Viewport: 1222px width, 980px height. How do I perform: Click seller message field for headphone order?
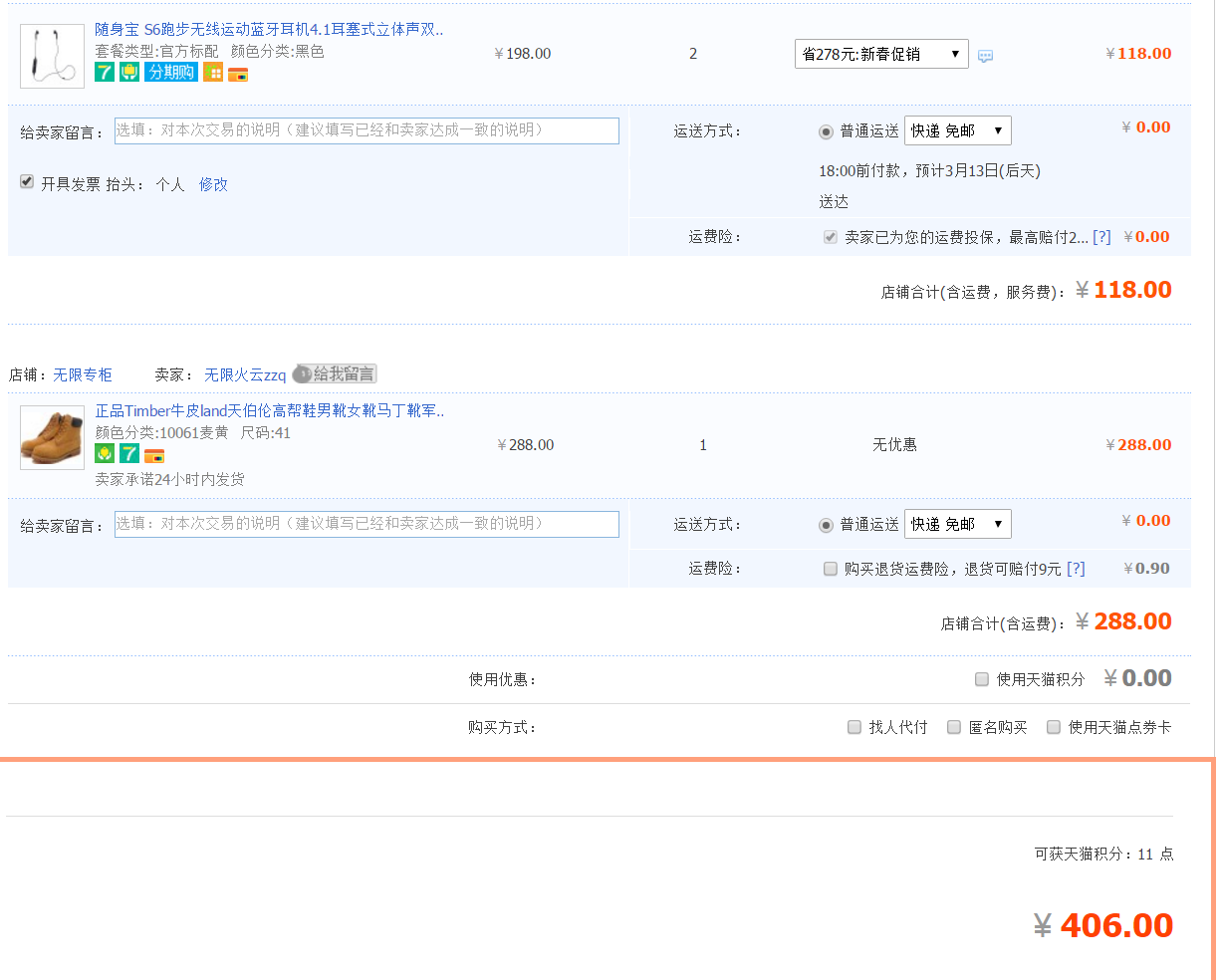pos(367,130)
